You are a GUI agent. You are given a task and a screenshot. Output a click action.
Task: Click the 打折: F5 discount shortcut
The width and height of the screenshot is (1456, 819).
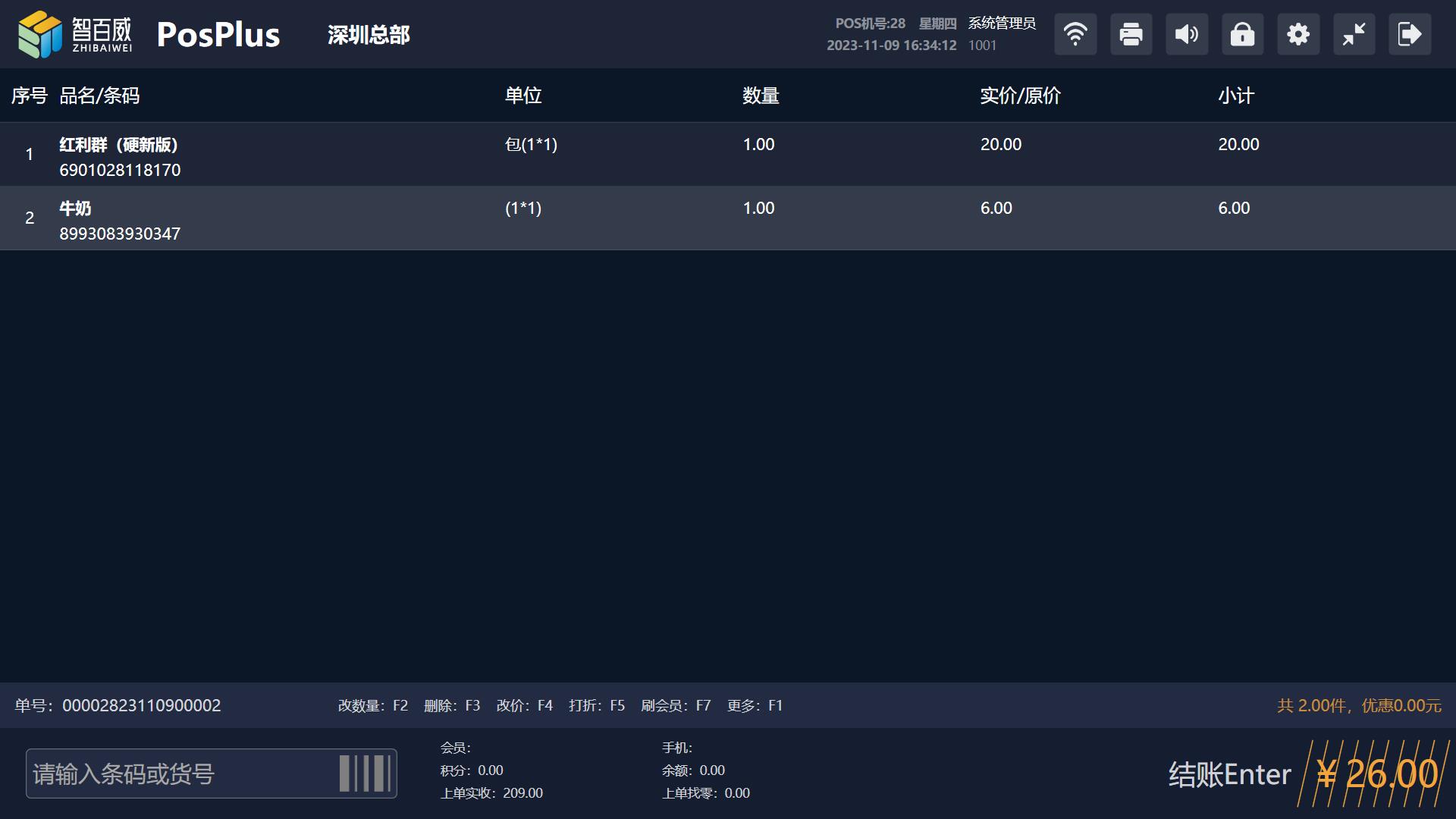click(597, 706)
